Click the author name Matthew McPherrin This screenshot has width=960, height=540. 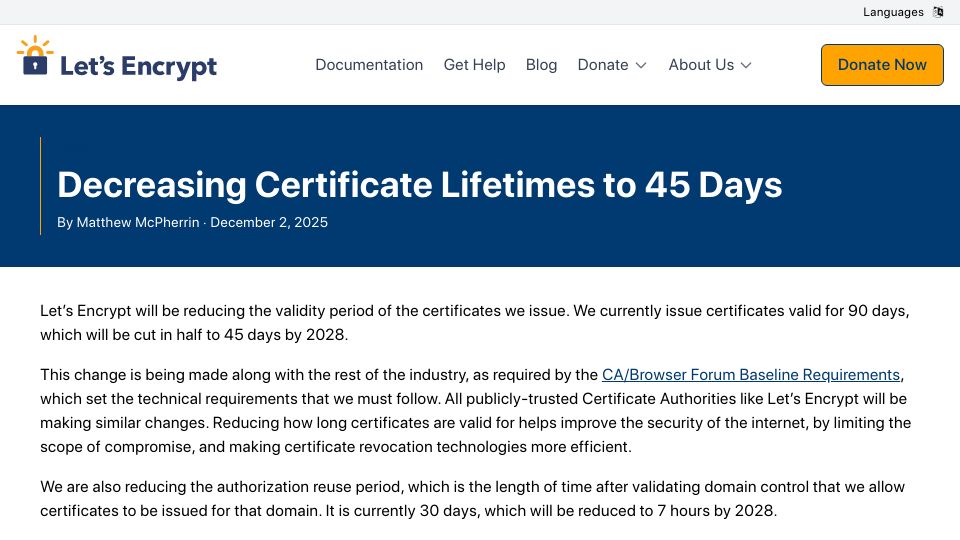point(138,222)
